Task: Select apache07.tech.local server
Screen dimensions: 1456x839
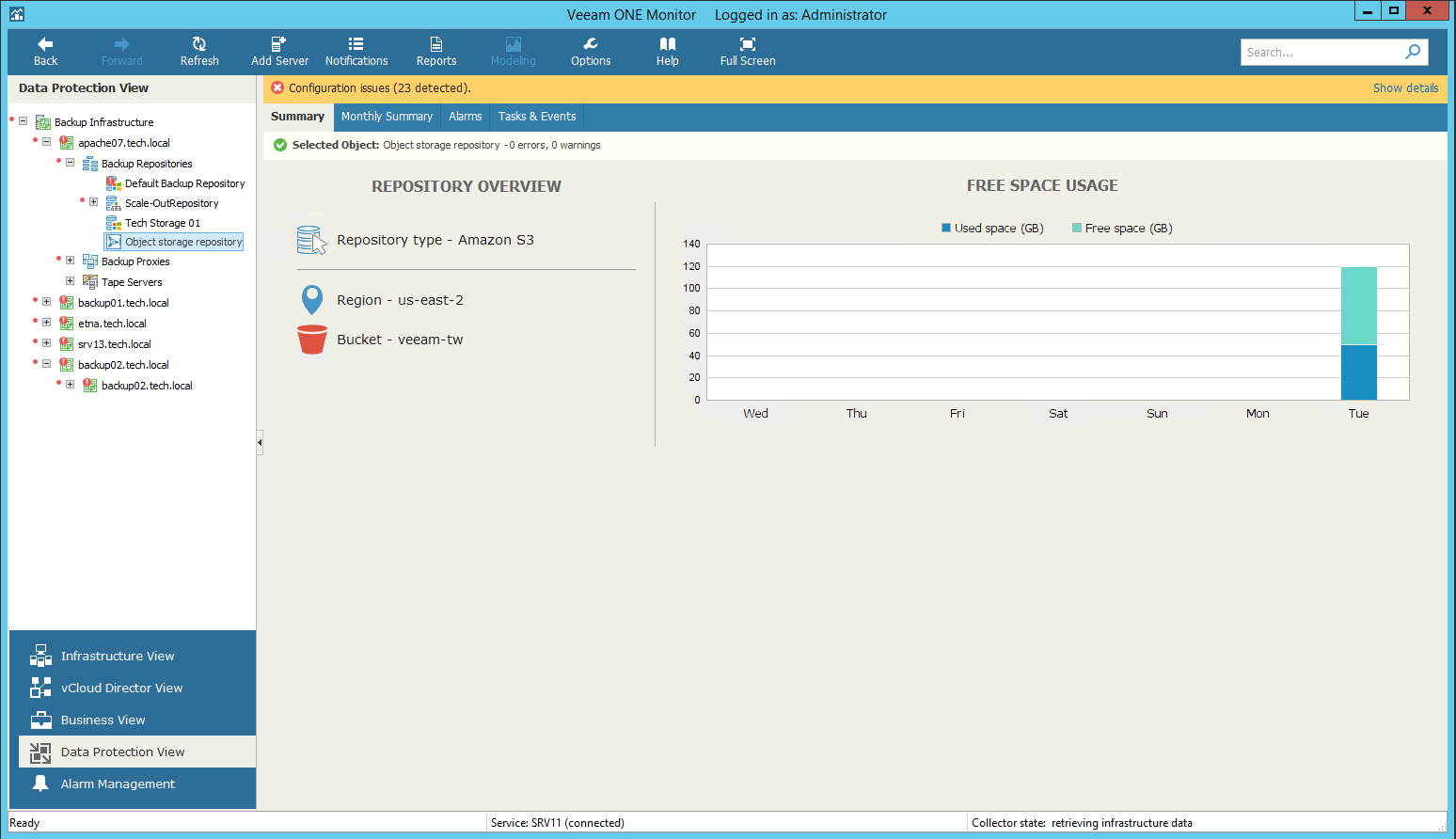Action: 124,143
